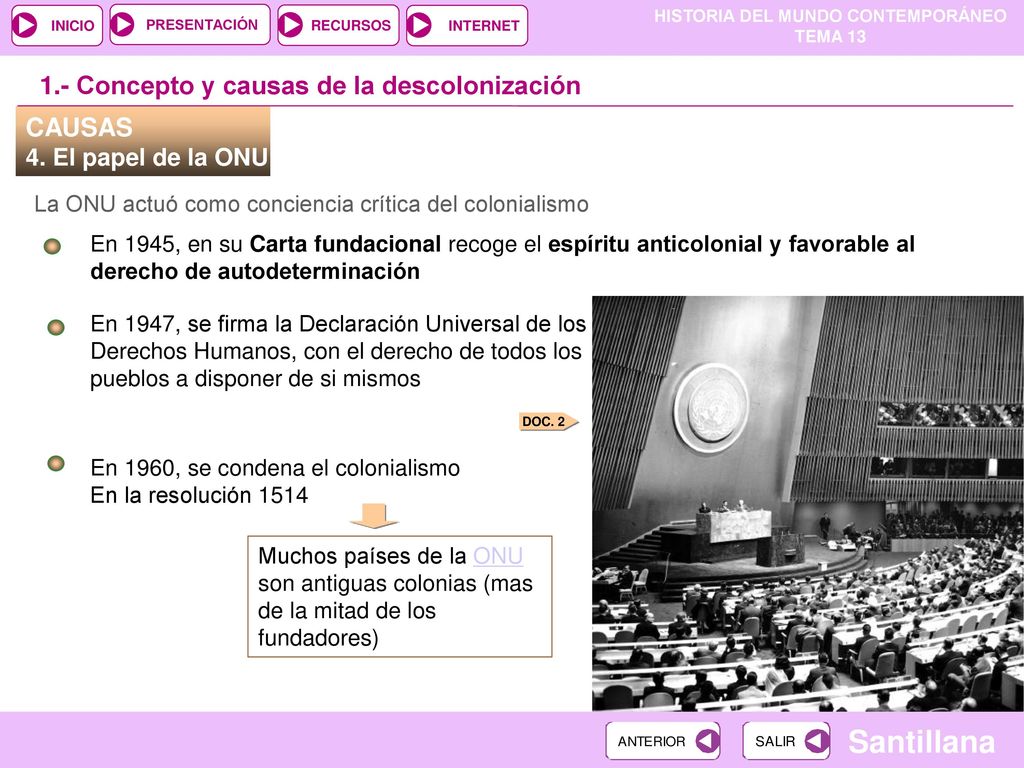Follow the ONU hyperlink in the box
This screenshot has height=768, width=1024.
point(498,556)
